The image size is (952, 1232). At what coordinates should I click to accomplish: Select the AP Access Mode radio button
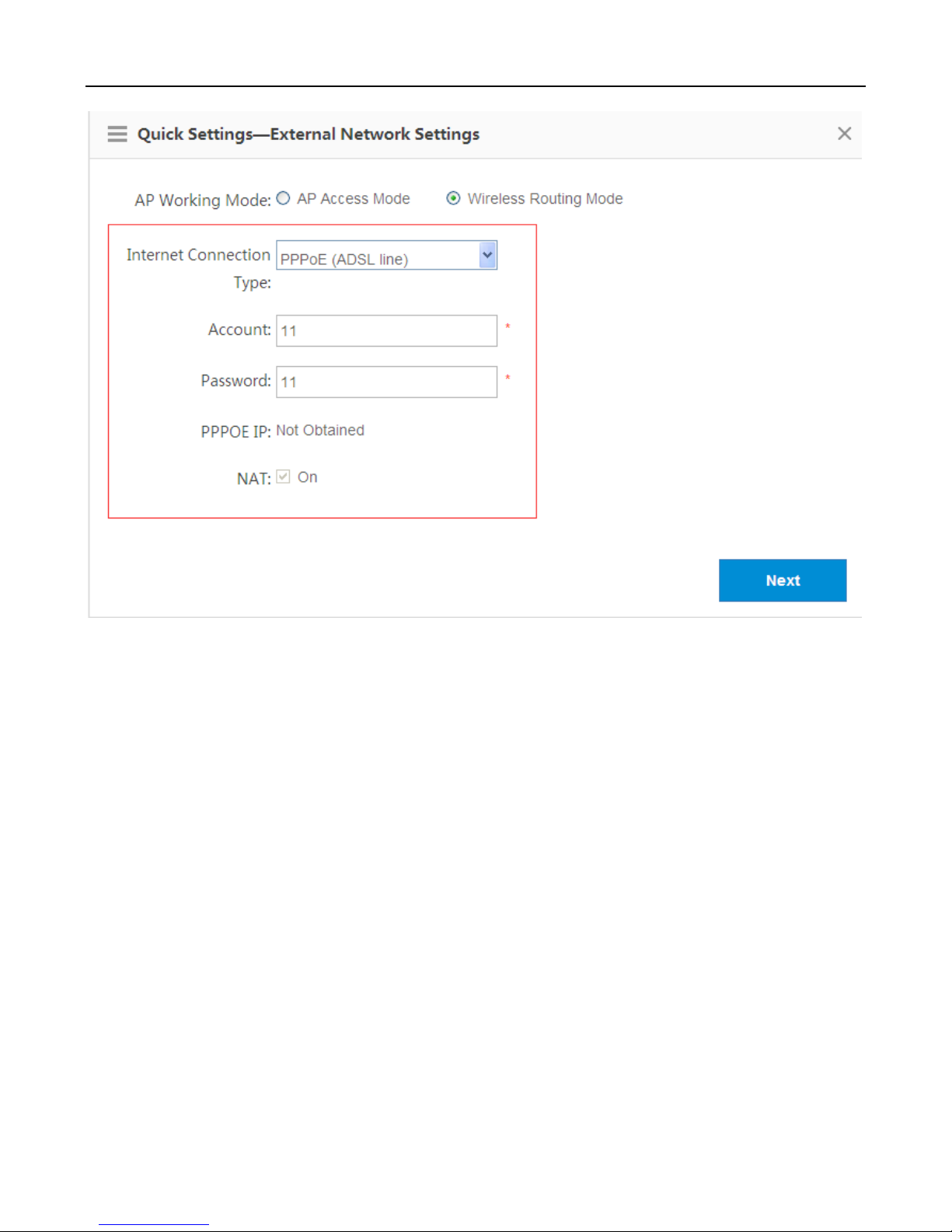(x=283, y=198)
